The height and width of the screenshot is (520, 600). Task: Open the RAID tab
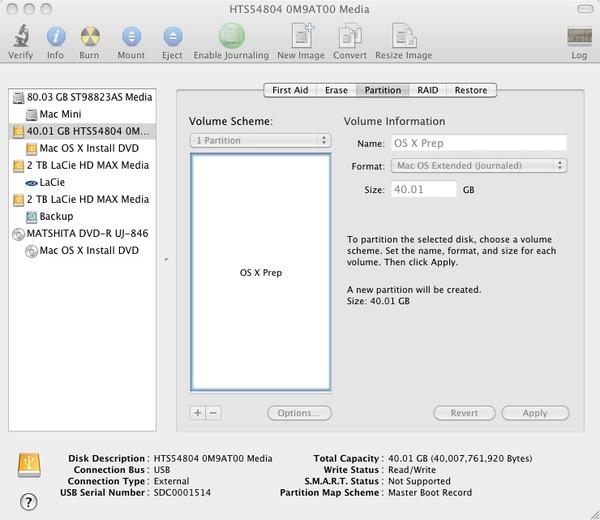427,90
